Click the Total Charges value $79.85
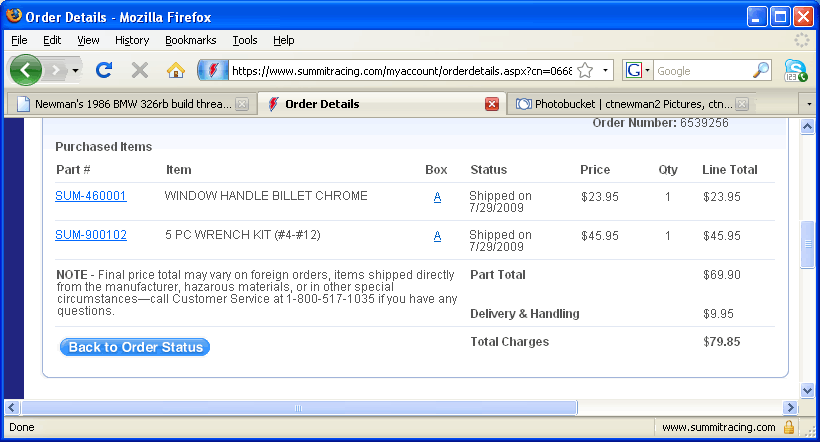The image size is (820, 442). (721, 342)
